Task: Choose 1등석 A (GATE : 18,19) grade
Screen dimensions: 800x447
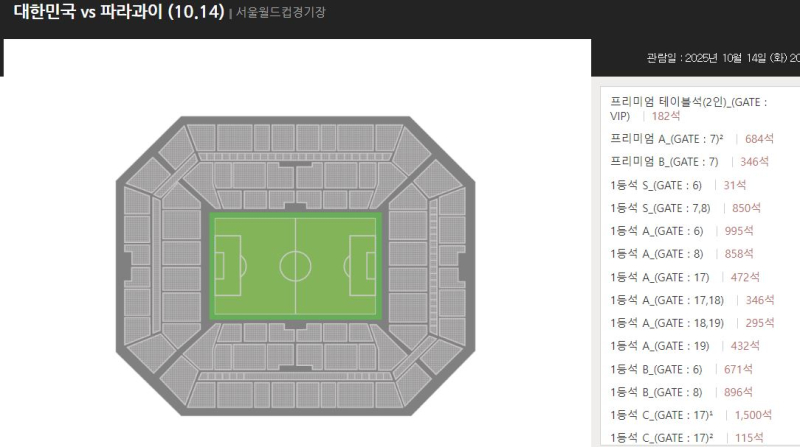Action: pos(666,323)
